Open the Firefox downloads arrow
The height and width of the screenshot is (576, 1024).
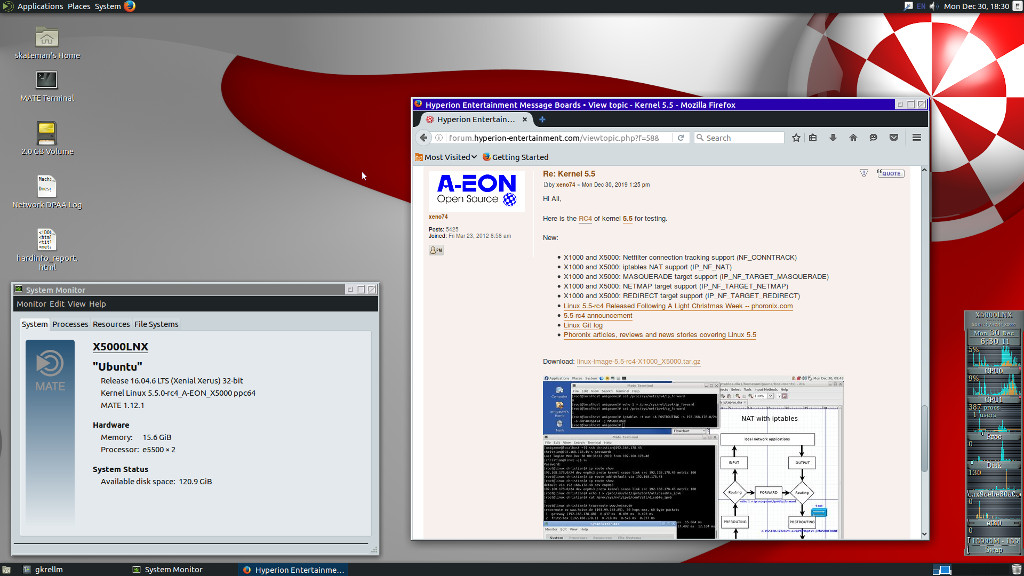click(833, 138)
